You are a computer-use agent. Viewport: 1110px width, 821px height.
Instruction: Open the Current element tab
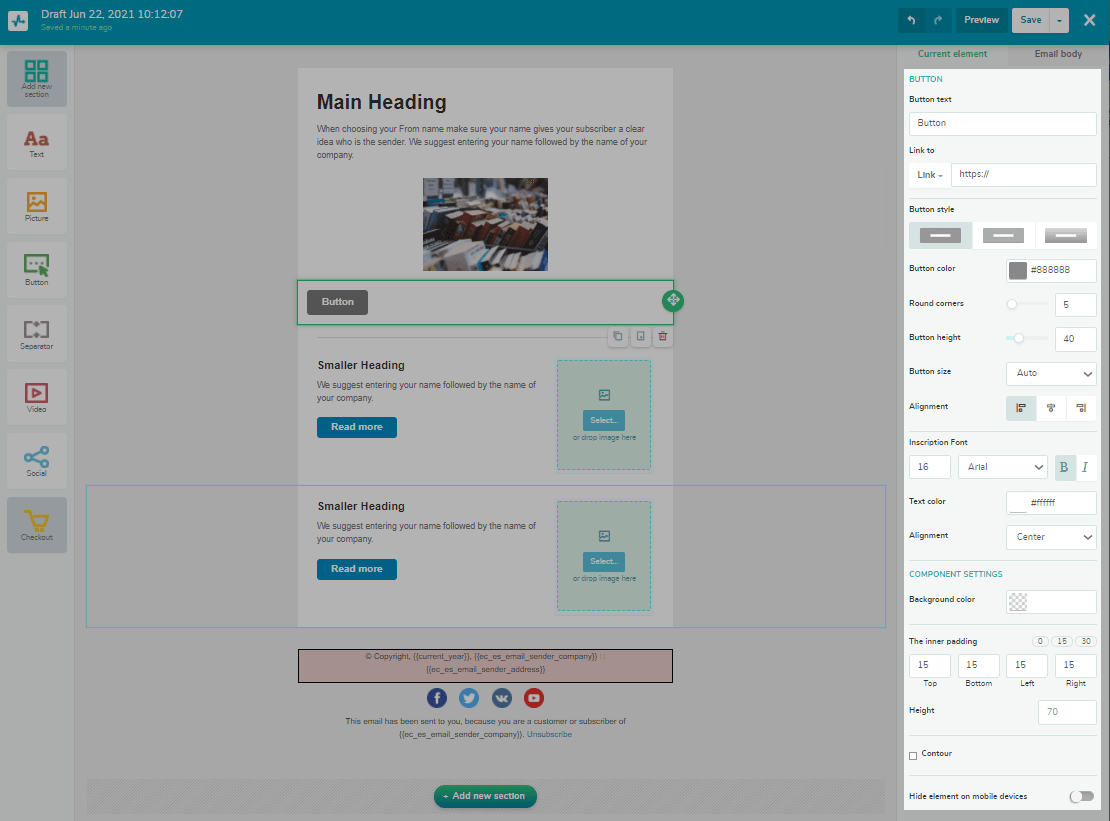(x=952, y=54)
